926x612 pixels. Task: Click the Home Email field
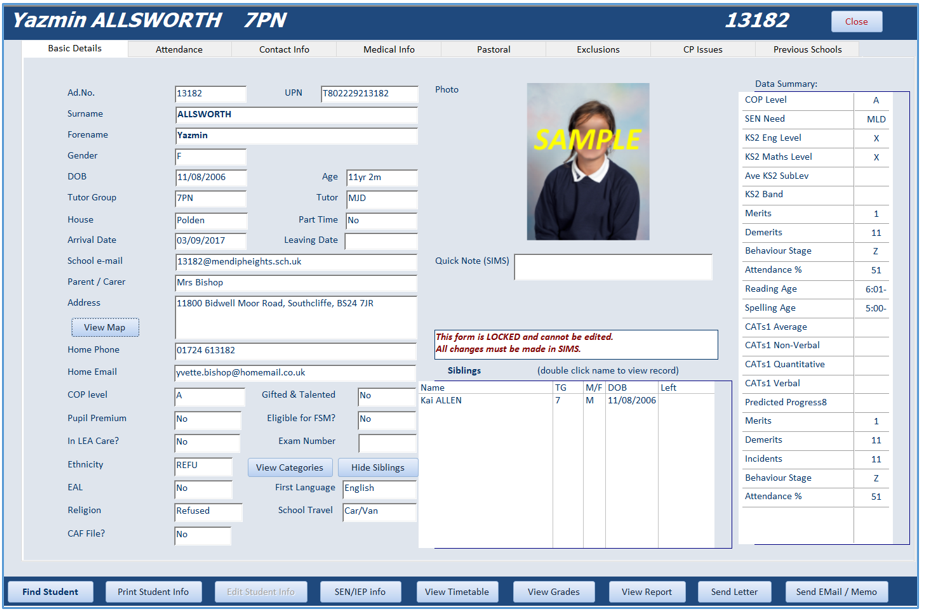coord(296,373)
